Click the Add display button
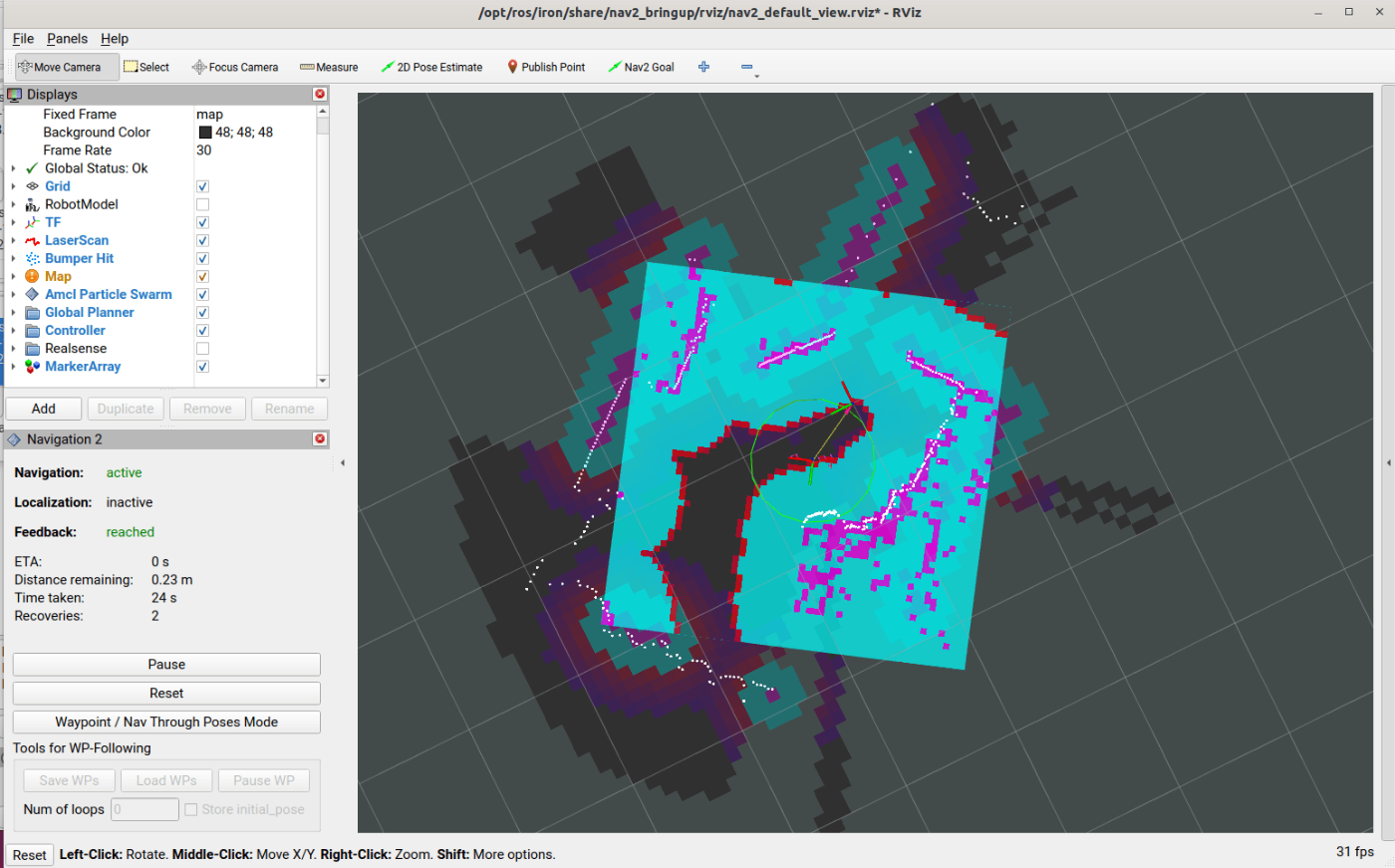Screen dimensions: 1395x868 coord(44,409)
